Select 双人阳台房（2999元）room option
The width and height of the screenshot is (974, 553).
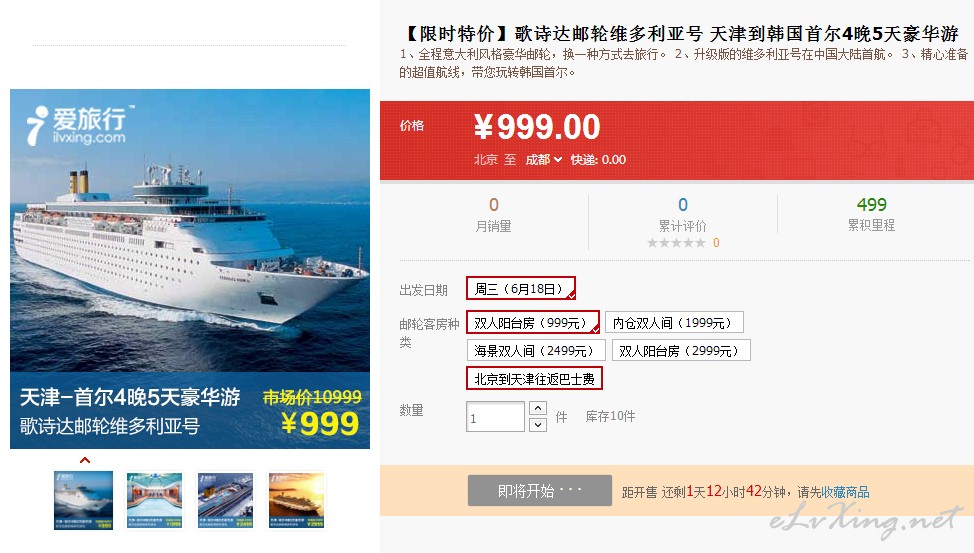pyautogui.click(x=681, y=350)
